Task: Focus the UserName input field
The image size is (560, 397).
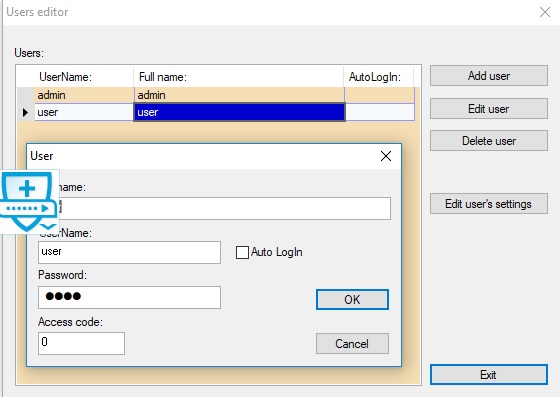Action: [129, 252]
